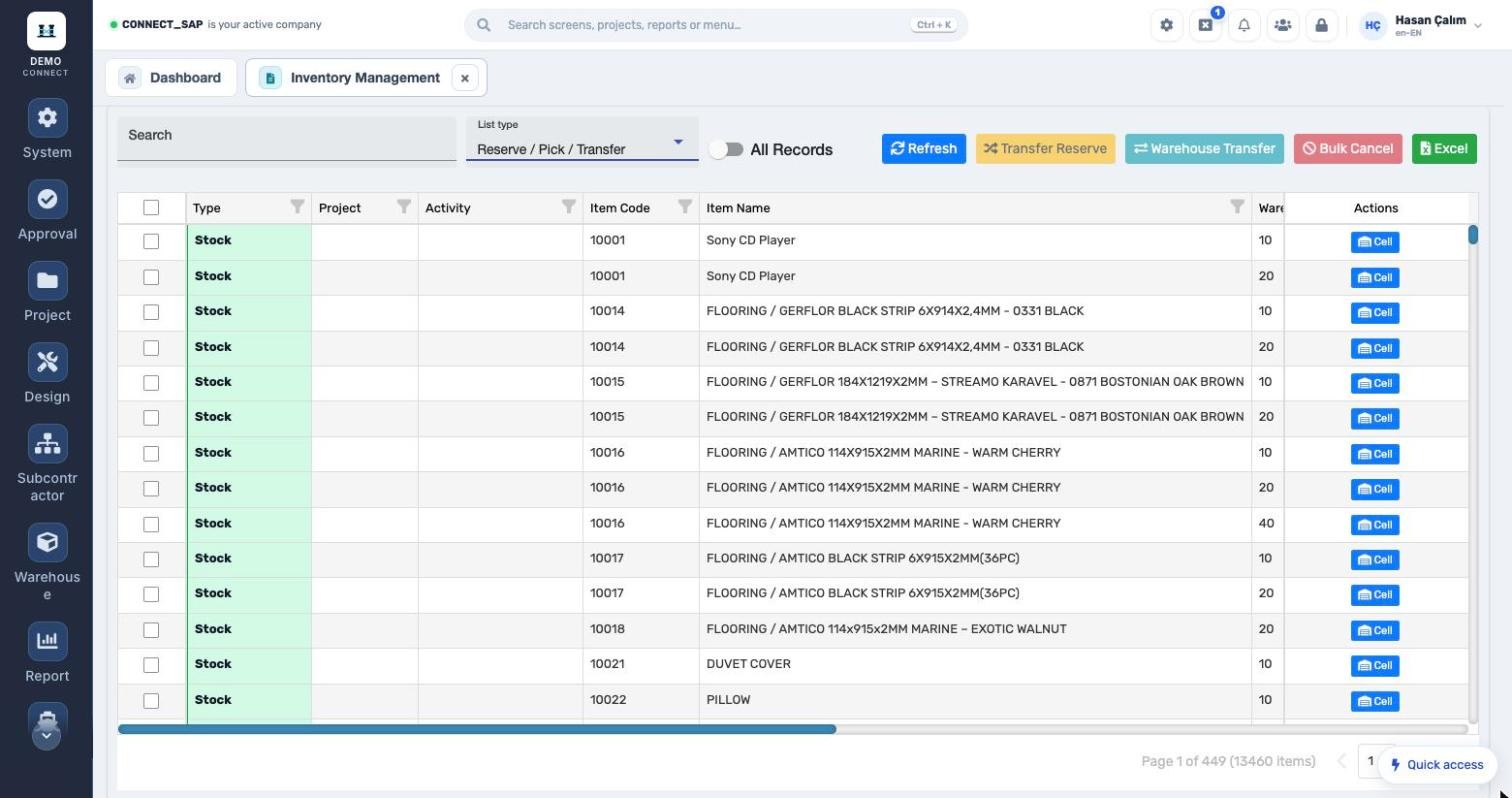Open the Report chart icon

point(47,641)
